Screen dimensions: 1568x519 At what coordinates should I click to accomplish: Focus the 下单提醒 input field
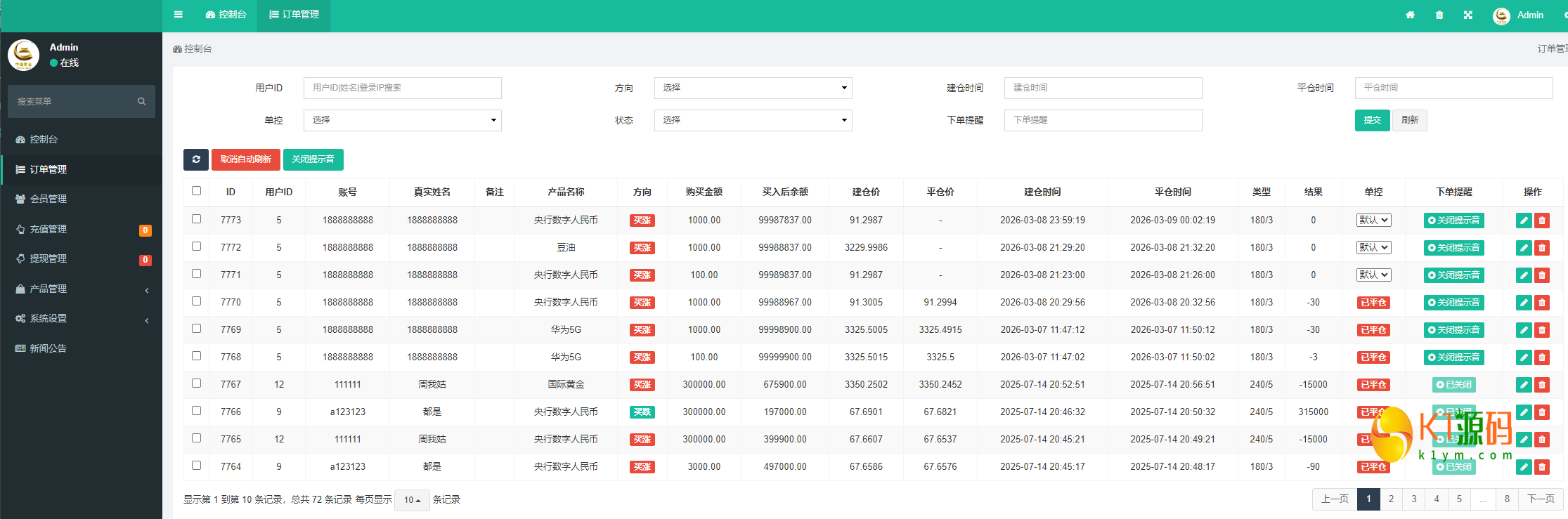pyautogui.click(x=1103, y=120)
